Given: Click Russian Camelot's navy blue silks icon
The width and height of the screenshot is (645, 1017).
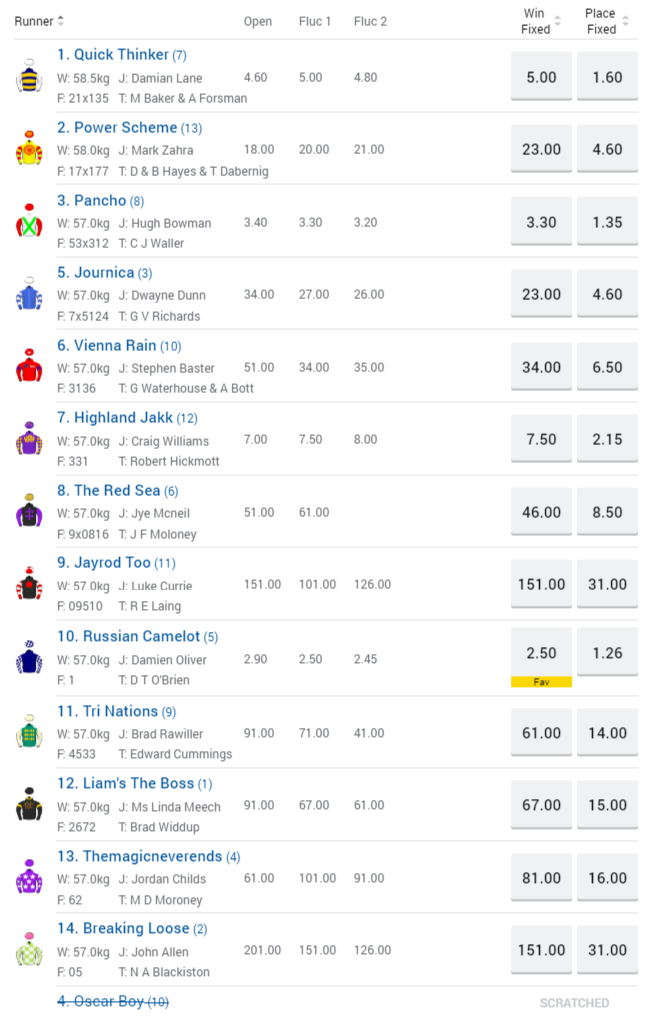Looking at the screenshot, I should (x=29, y=658).
